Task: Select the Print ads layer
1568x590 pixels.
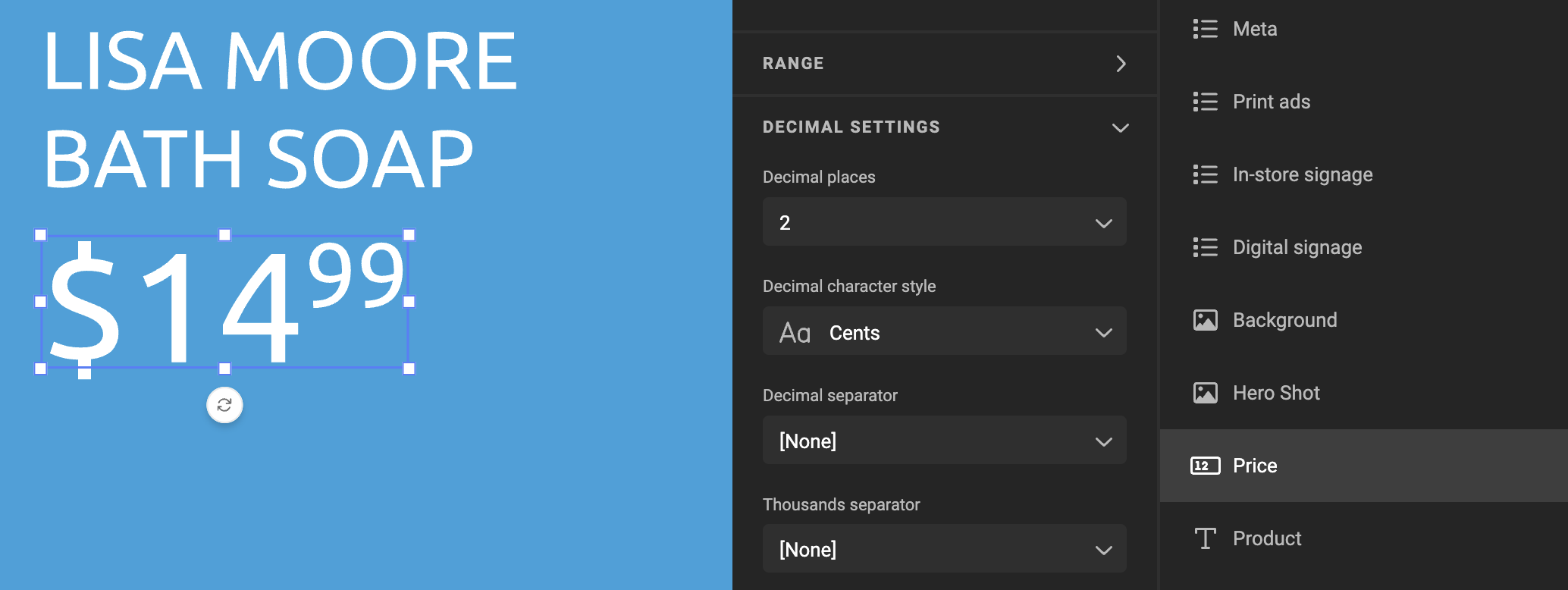Action: (1364, 102)
